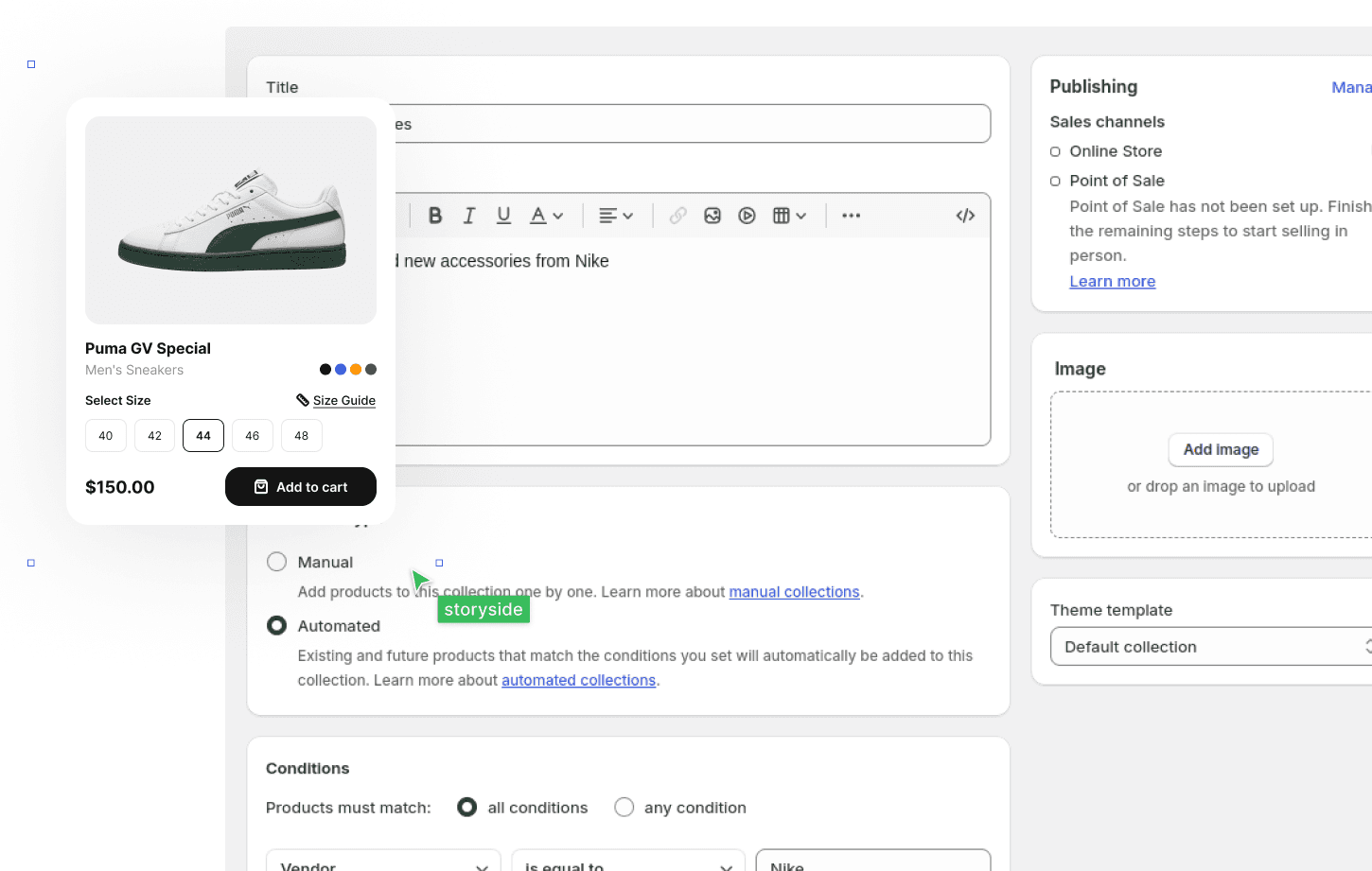Click into the collection Title field
The width and height of the screenshot is (1372, 871).
(x=693, y=124)
